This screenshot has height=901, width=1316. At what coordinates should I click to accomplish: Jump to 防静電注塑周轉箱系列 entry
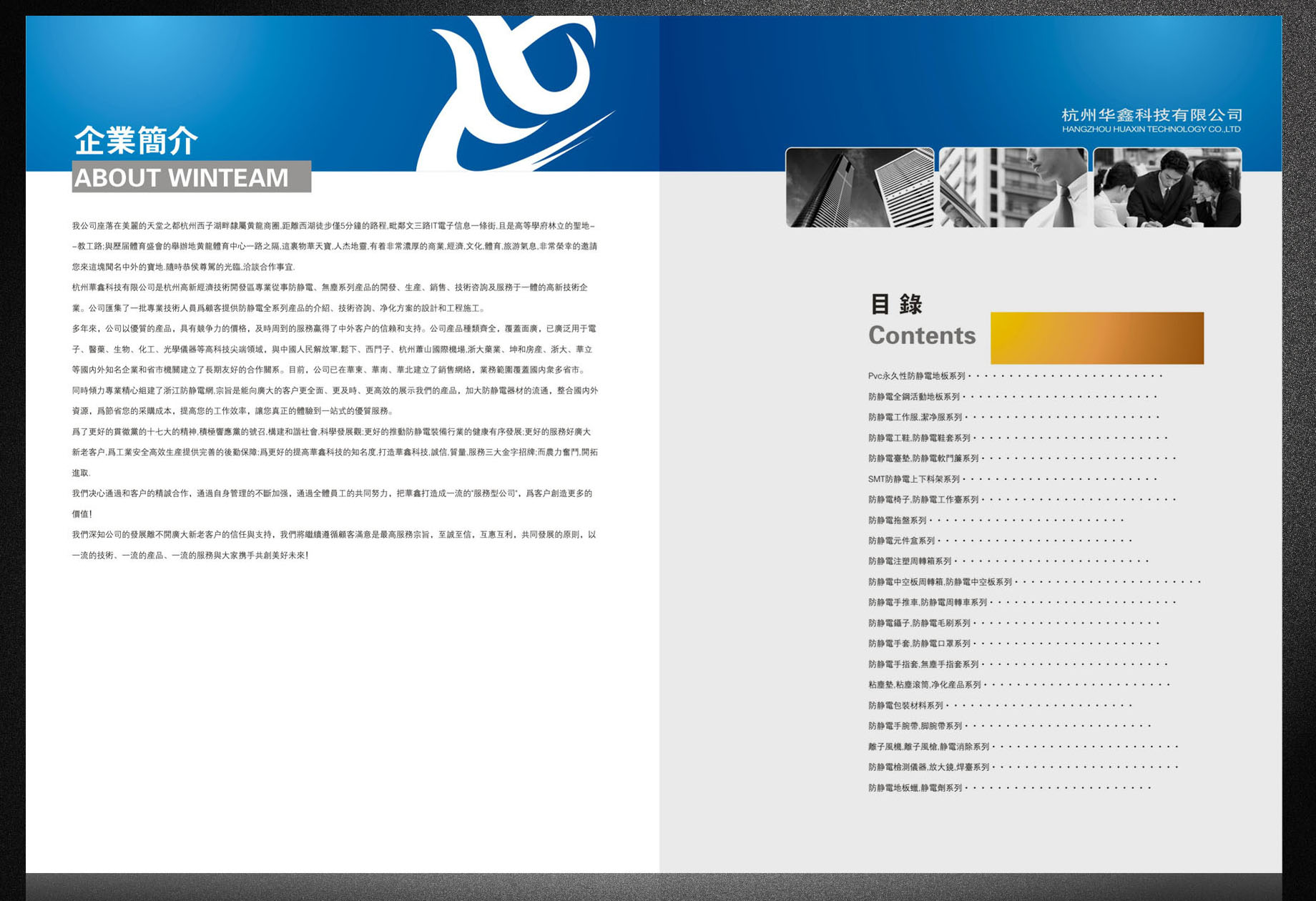[910, 561]
